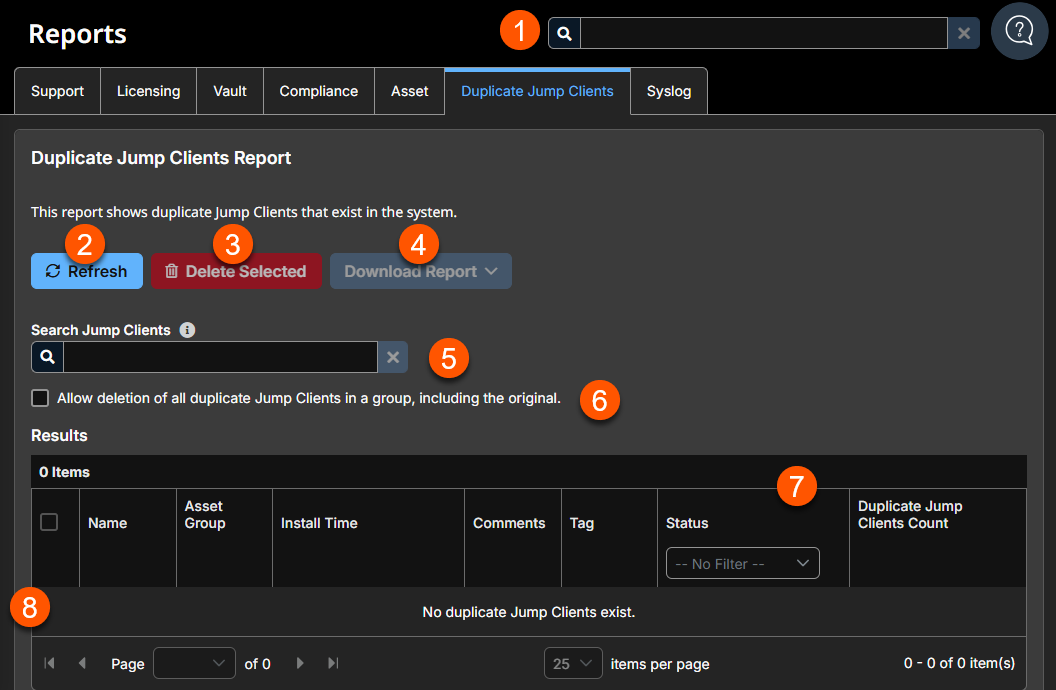Go to the next page arrow
The image size is (1056, 690).
tap(300, 663)
